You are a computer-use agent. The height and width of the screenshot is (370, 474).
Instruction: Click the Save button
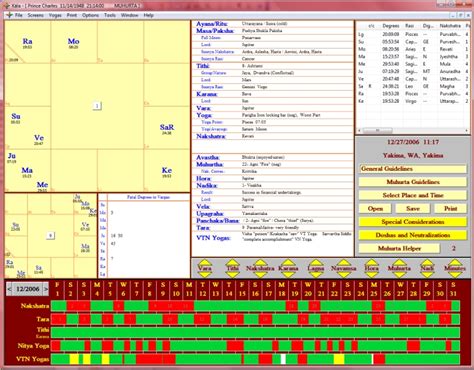click(413, 209)
